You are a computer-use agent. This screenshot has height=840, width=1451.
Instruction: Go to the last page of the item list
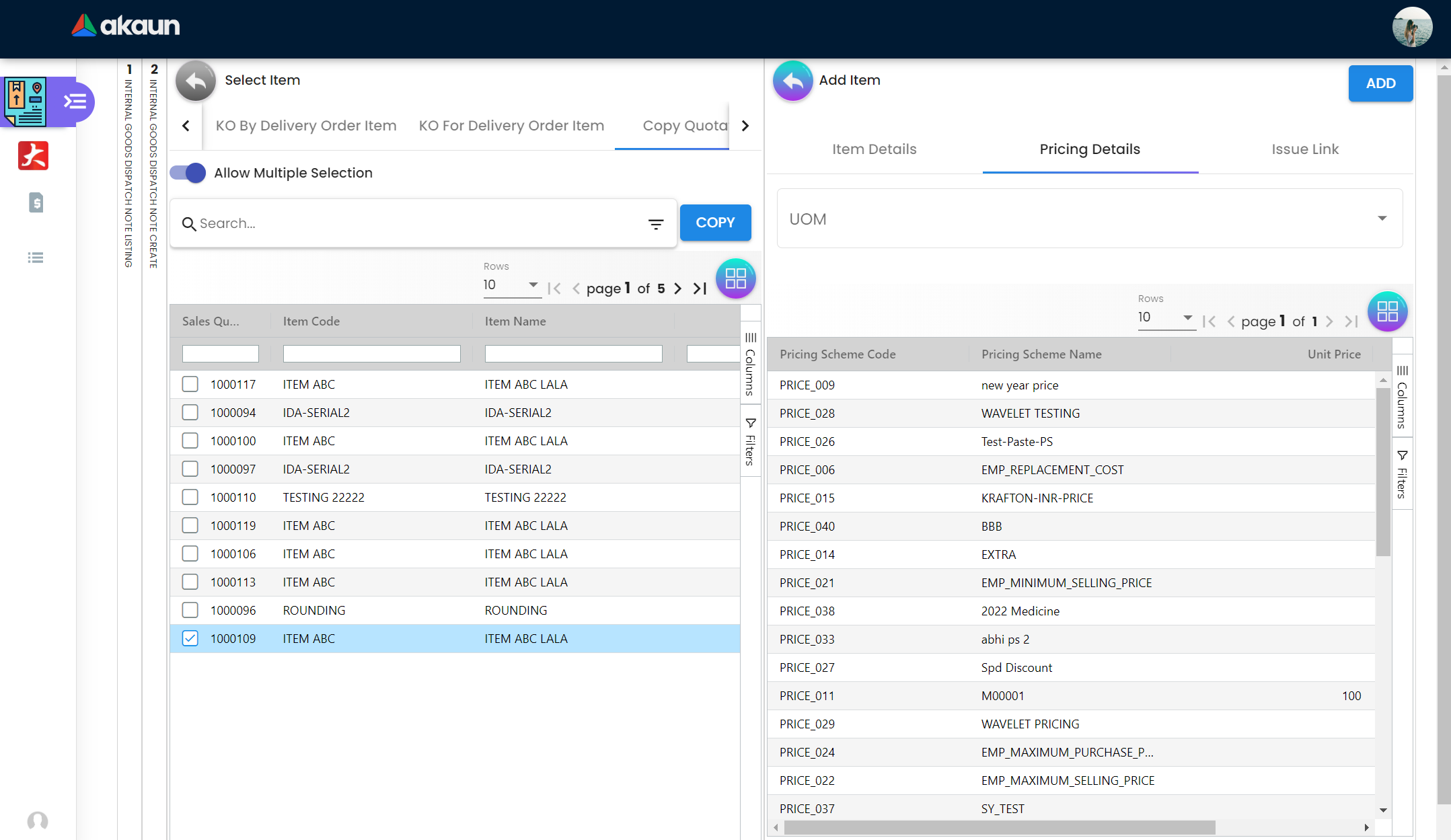pyautogui.click(x=700, y=289)
